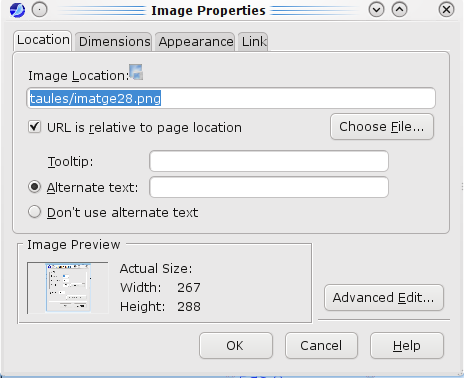Viewport: 464px width, 378px height.
Task: Confirm with the OK button
Action: [236, 346]
